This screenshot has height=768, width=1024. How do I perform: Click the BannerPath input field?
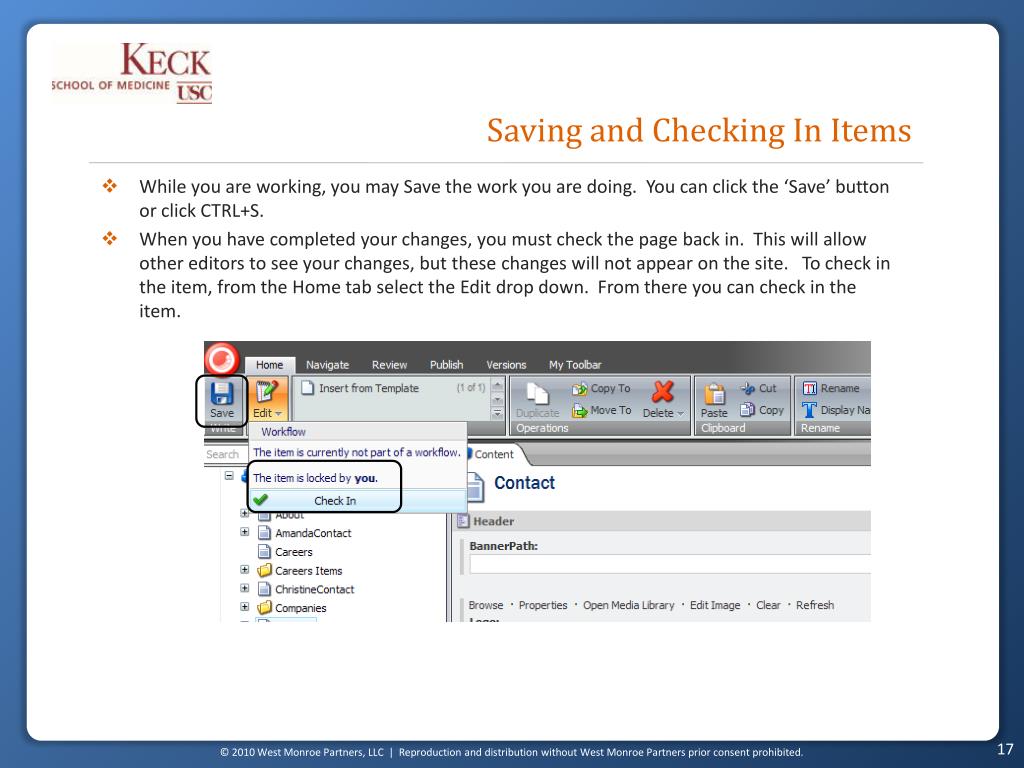click(670, 564)
